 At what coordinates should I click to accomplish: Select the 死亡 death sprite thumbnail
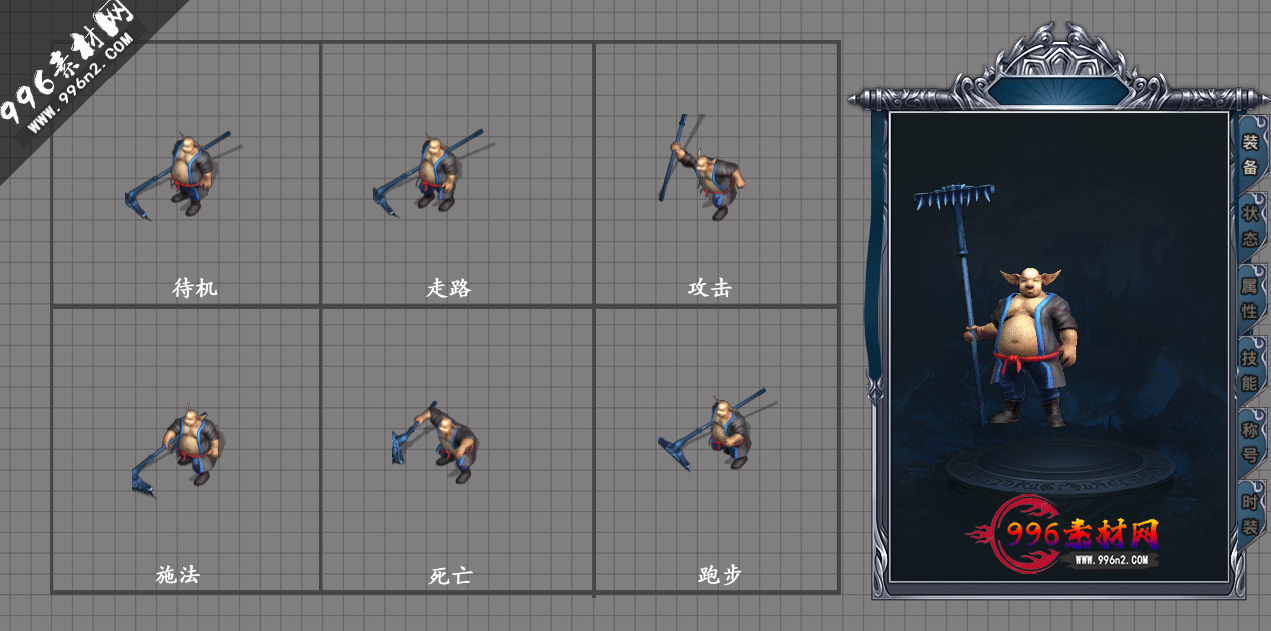point(435,443)
